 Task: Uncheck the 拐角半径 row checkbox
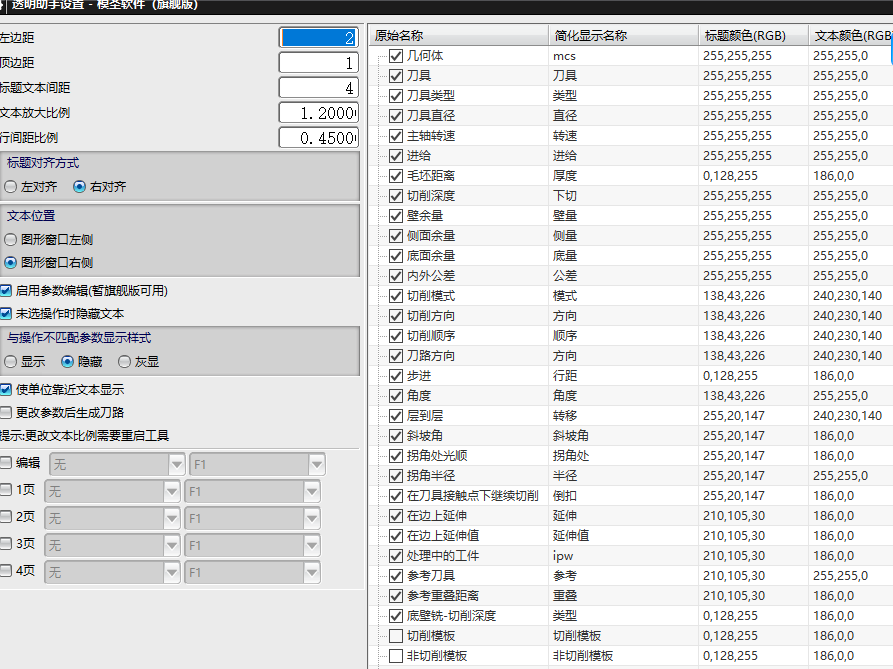[396, 476]
